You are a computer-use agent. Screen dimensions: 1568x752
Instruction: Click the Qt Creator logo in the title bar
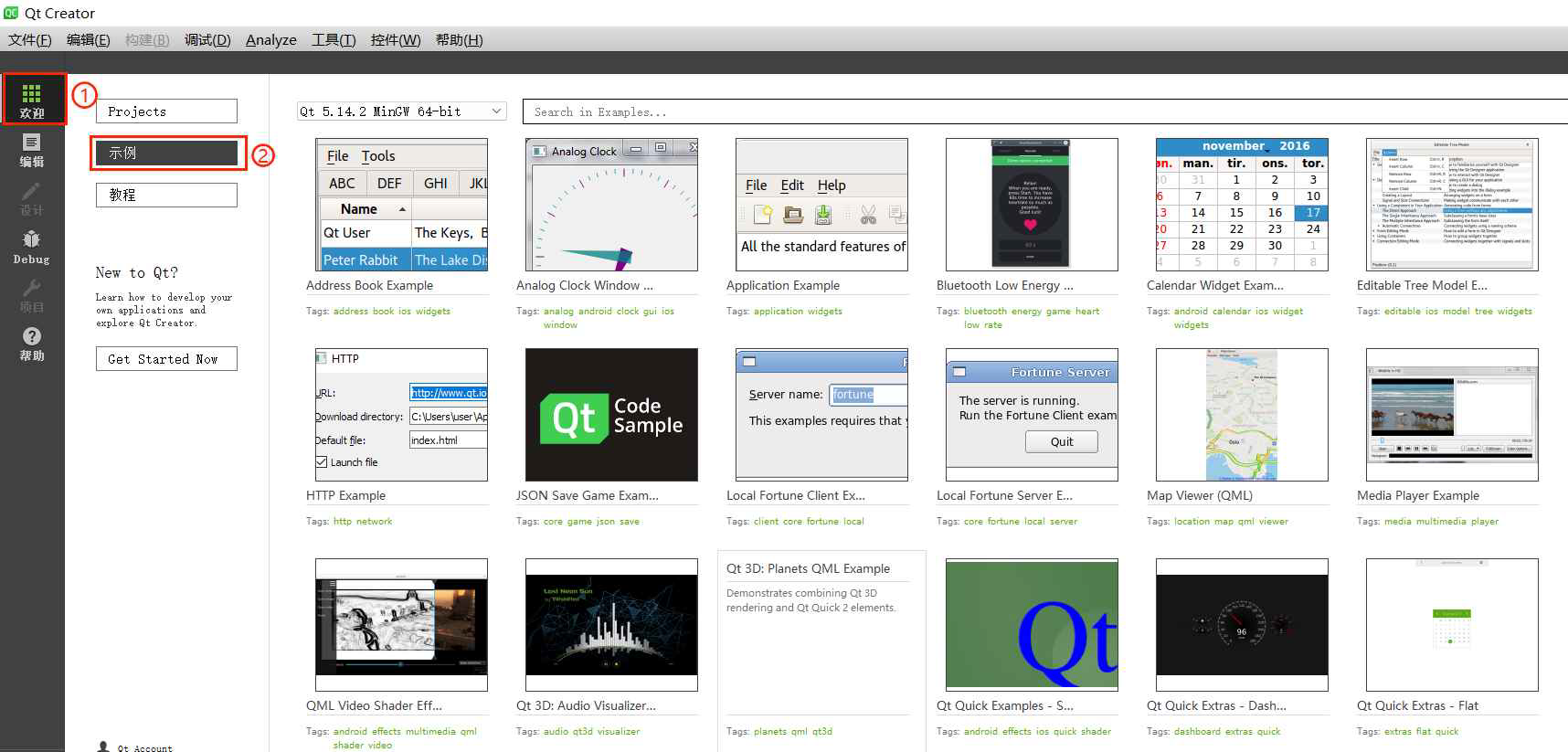coord(11,13)
